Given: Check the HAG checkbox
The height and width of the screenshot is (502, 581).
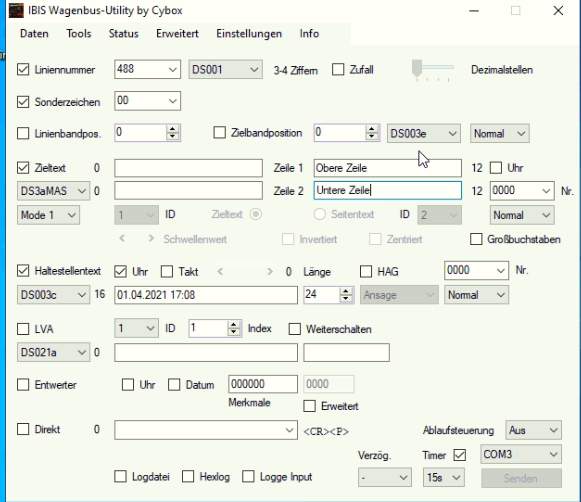Looking at the screenshot, I should (366, 272).
